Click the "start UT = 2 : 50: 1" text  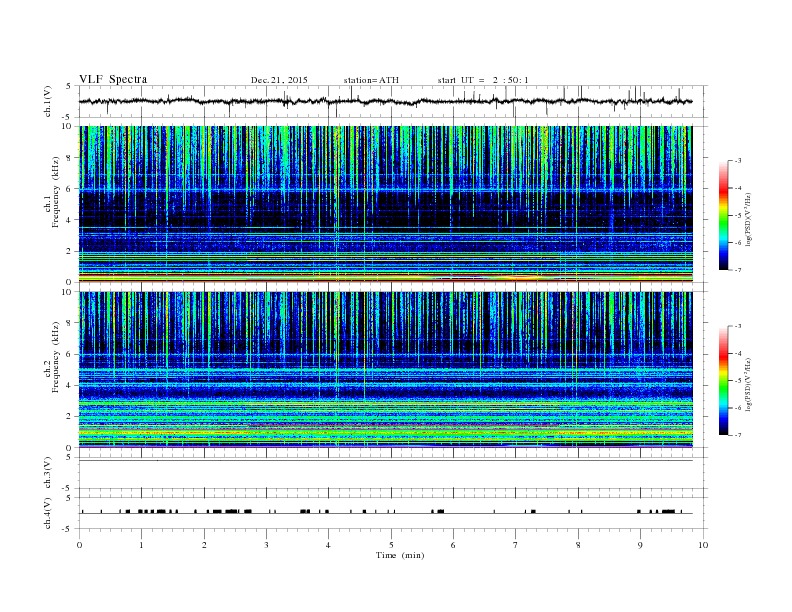pos(483,80)
